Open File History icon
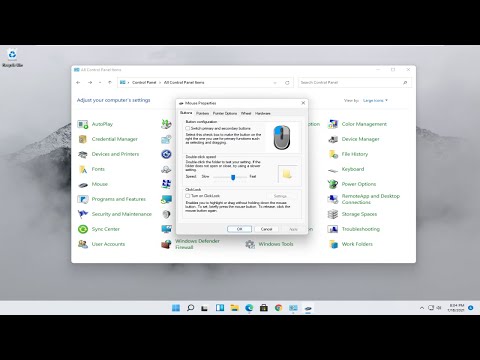 (333, 154)
